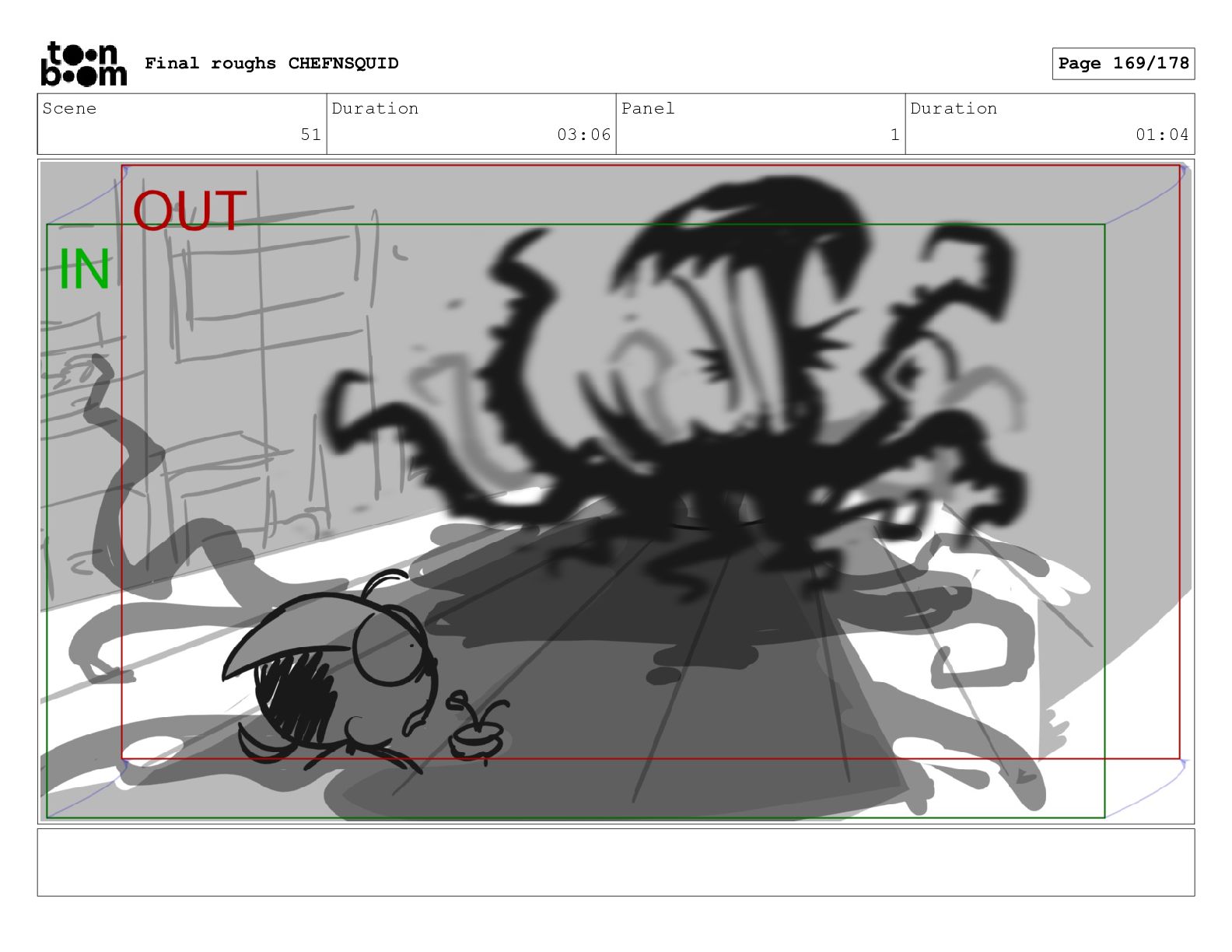The width and height of the screenshot is (1232, 952).
Task: Click the 'Panel' header label
Action: pos(647,108)
